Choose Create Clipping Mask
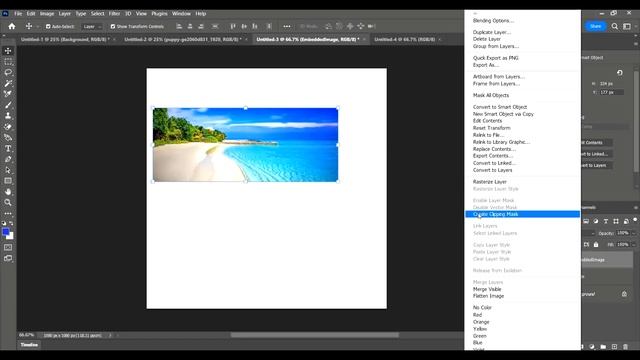 (522, 214)
